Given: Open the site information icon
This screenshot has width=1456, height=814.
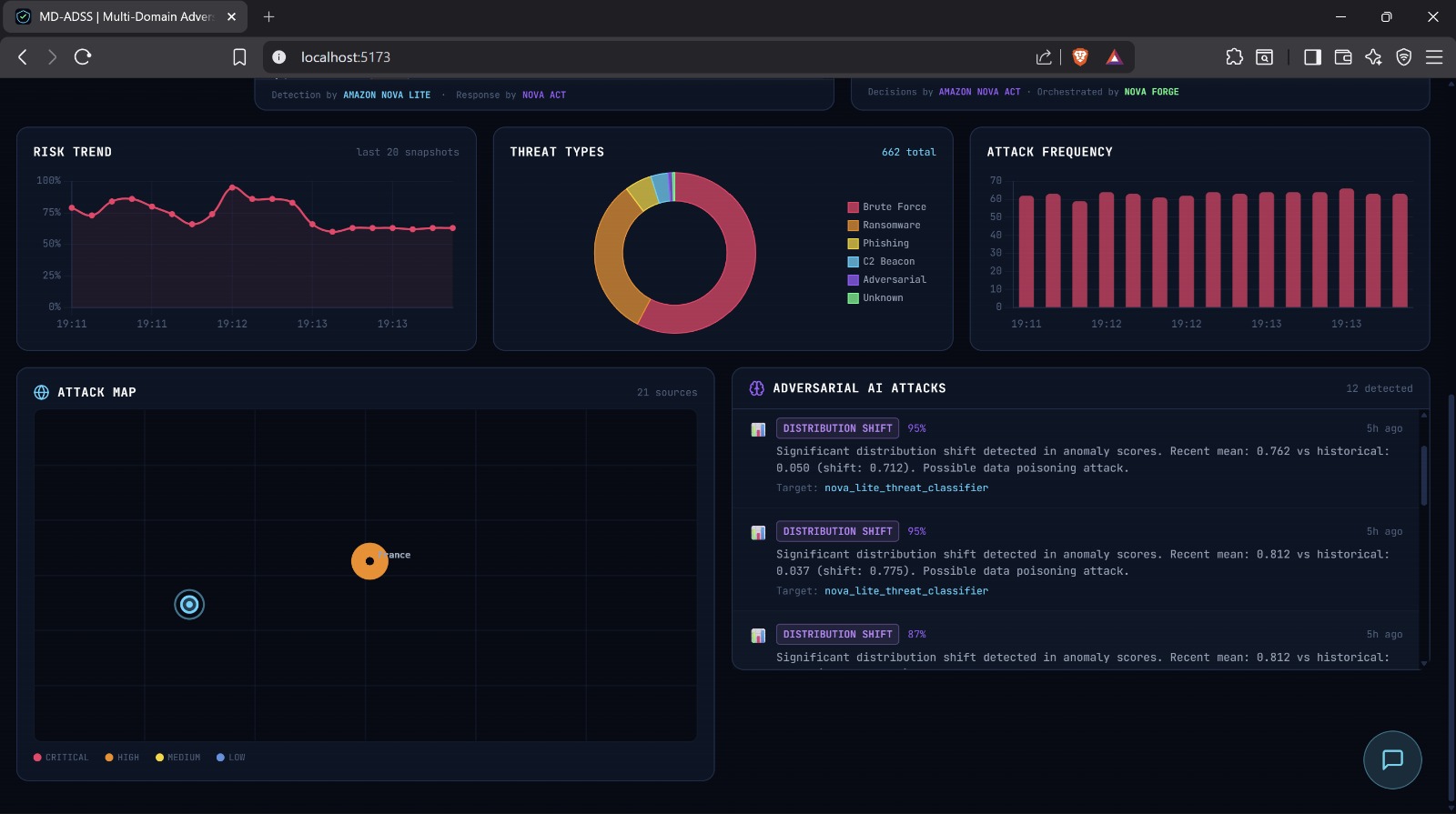Looking at the screenshot, I should (x=279, y=57).
